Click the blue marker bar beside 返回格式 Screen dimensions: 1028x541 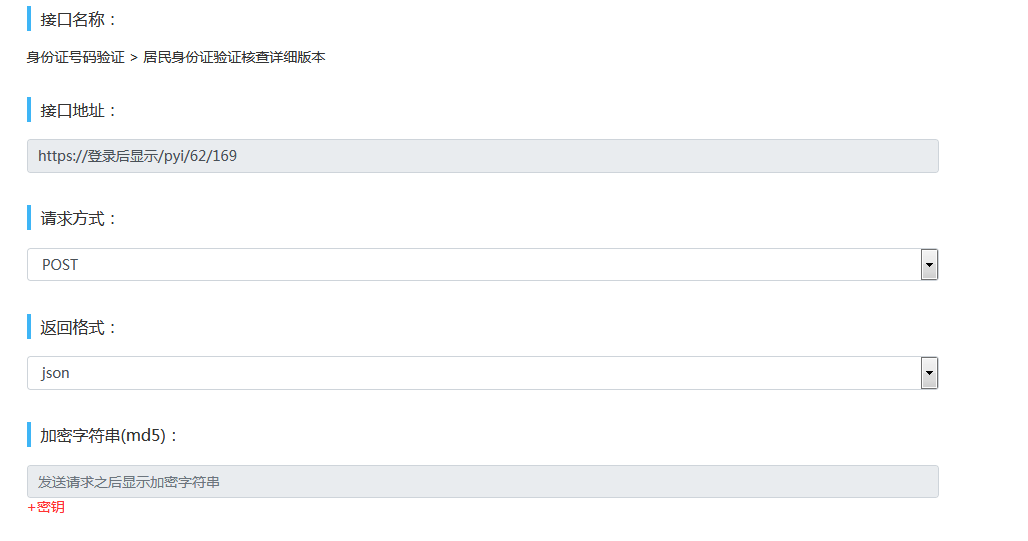click(29, 327)
